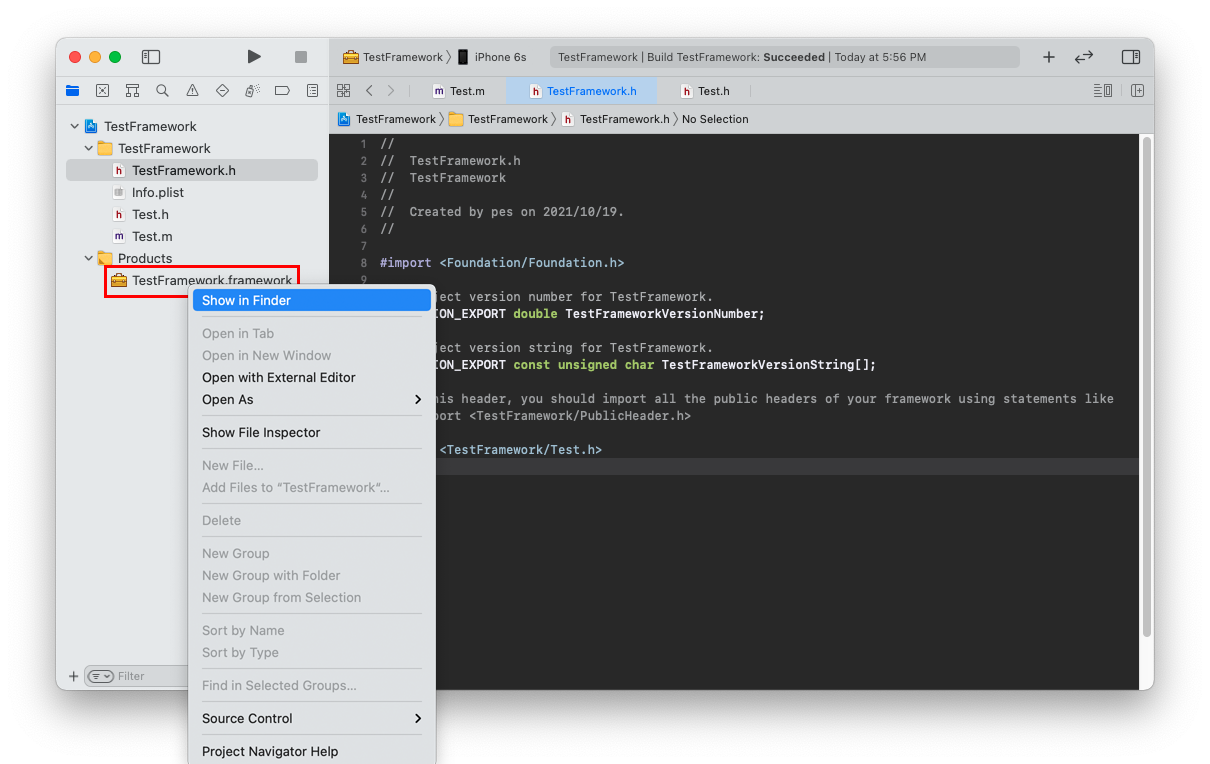Expand the Source Control submenu
The image size is (1210, 764).
[312, 719]
